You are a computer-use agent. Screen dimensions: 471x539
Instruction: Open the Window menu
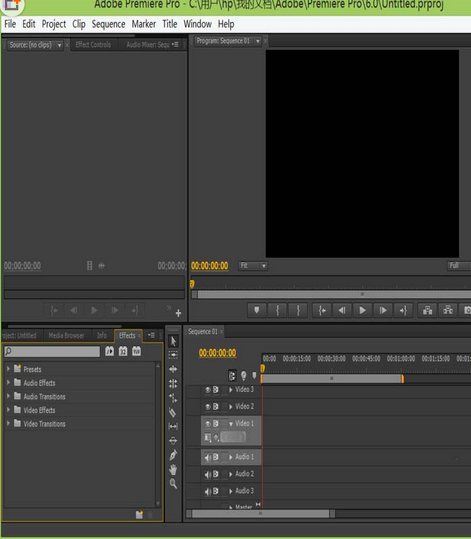[197, 24]
